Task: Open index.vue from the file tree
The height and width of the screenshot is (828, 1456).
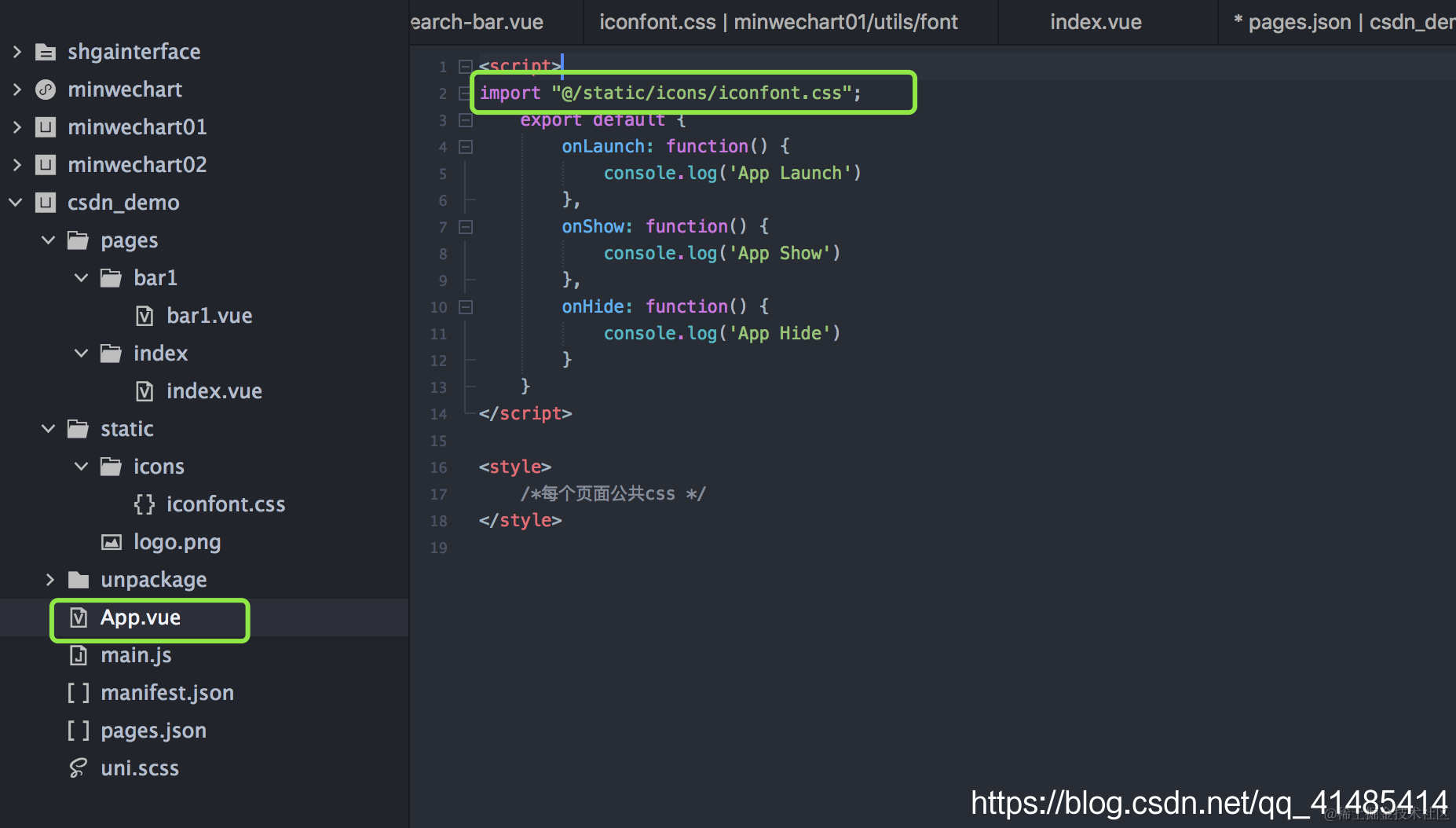Action: [x=214, y=391]
